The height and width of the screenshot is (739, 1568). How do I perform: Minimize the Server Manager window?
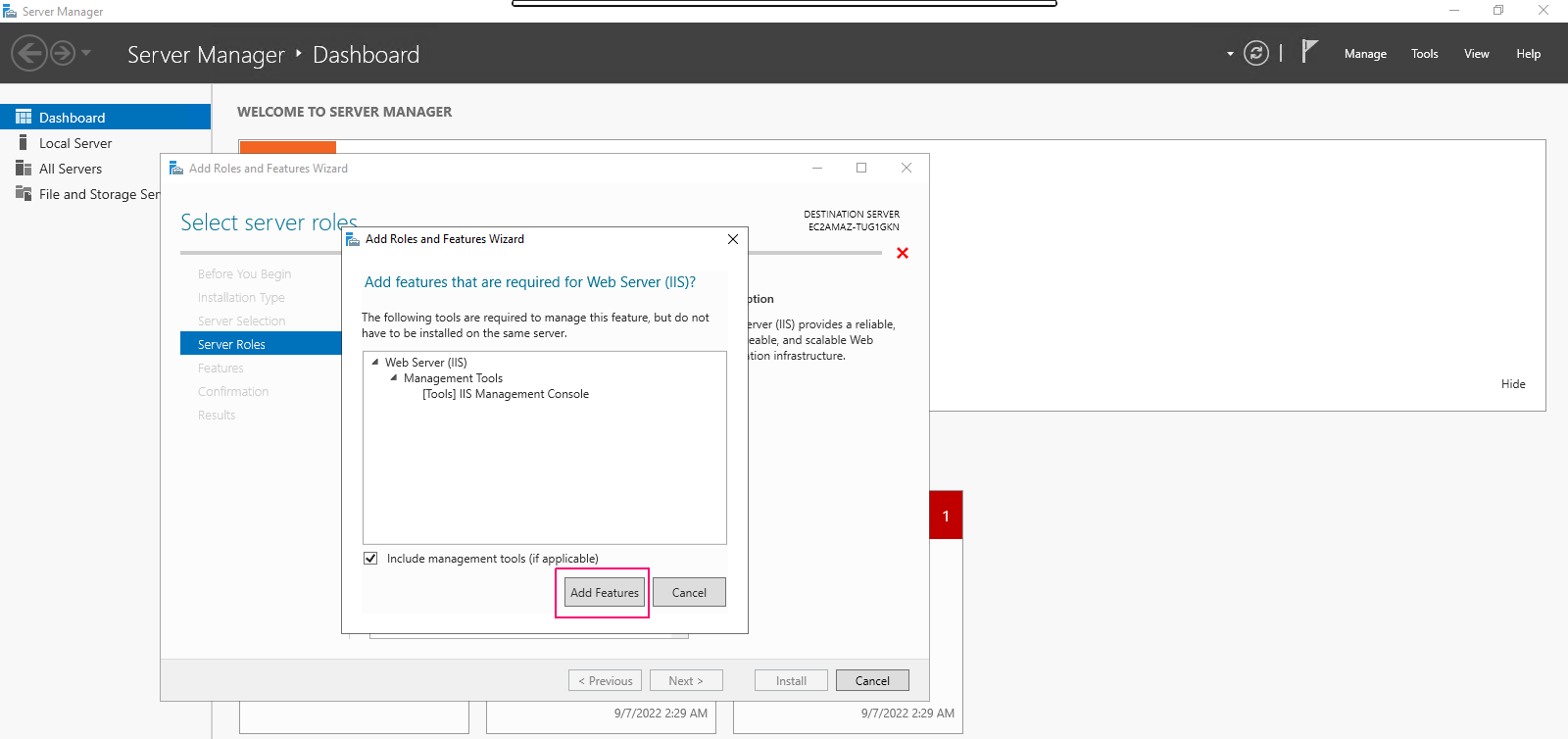click(1454, 11)
